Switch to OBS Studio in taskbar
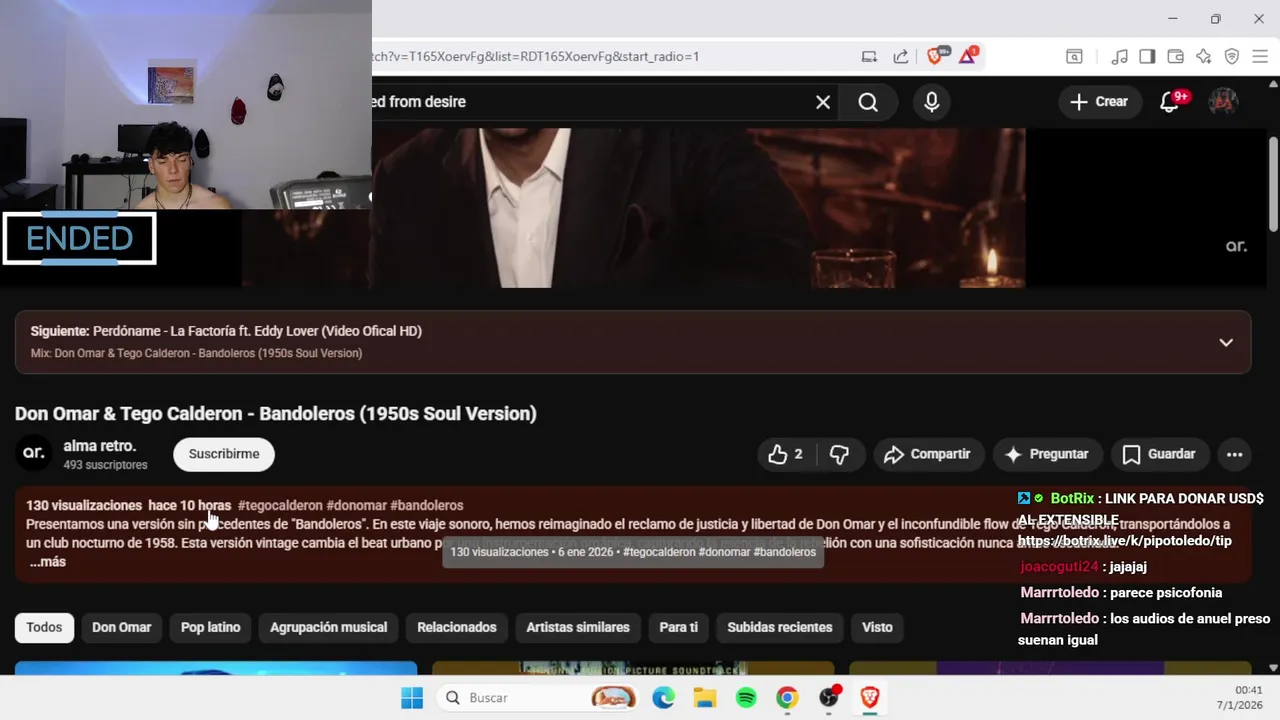 829,698
